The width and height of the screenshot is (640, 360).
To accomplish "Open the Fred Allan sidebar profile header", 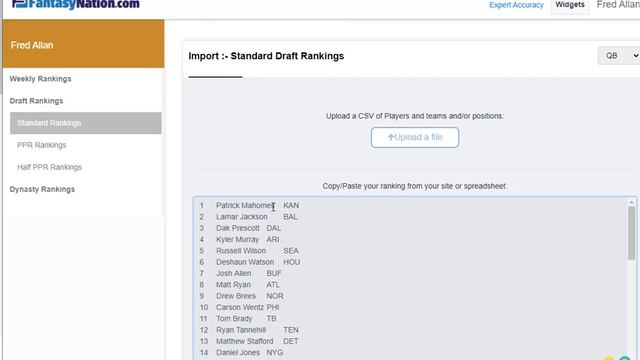I will pos(83,44).
